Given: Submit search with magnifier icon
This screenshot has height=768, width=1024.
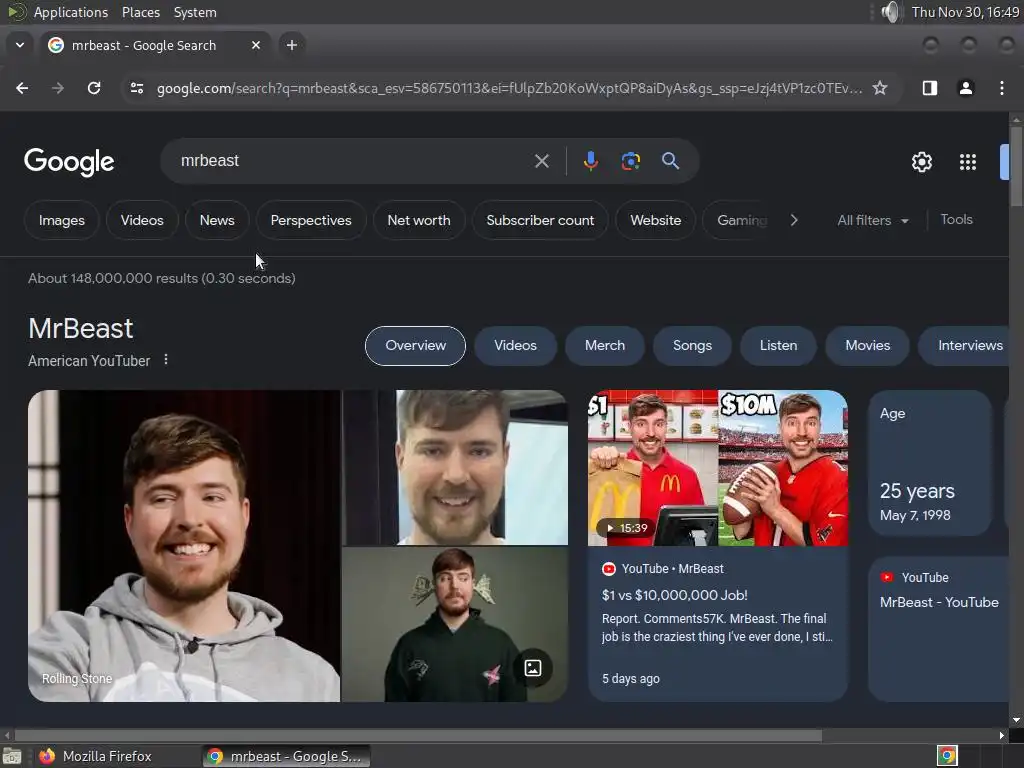Looking at the screenshot, I should pos(670,161).
